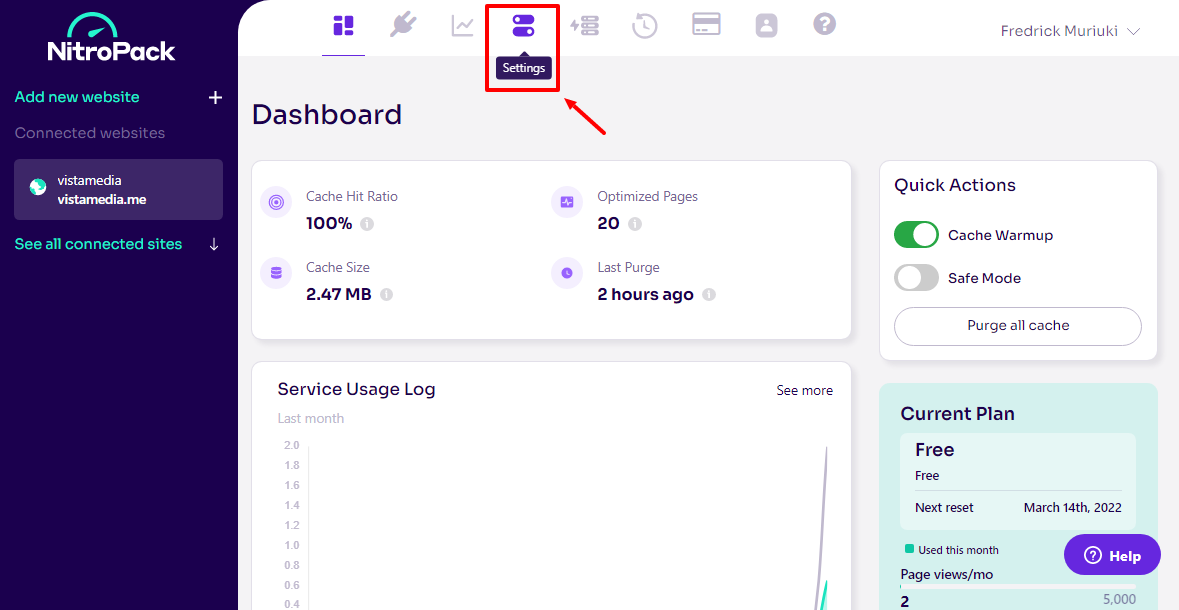Screen dimensions: 1179x610
Task: Click See more in Service Usage Log
Action: (805, 390)
